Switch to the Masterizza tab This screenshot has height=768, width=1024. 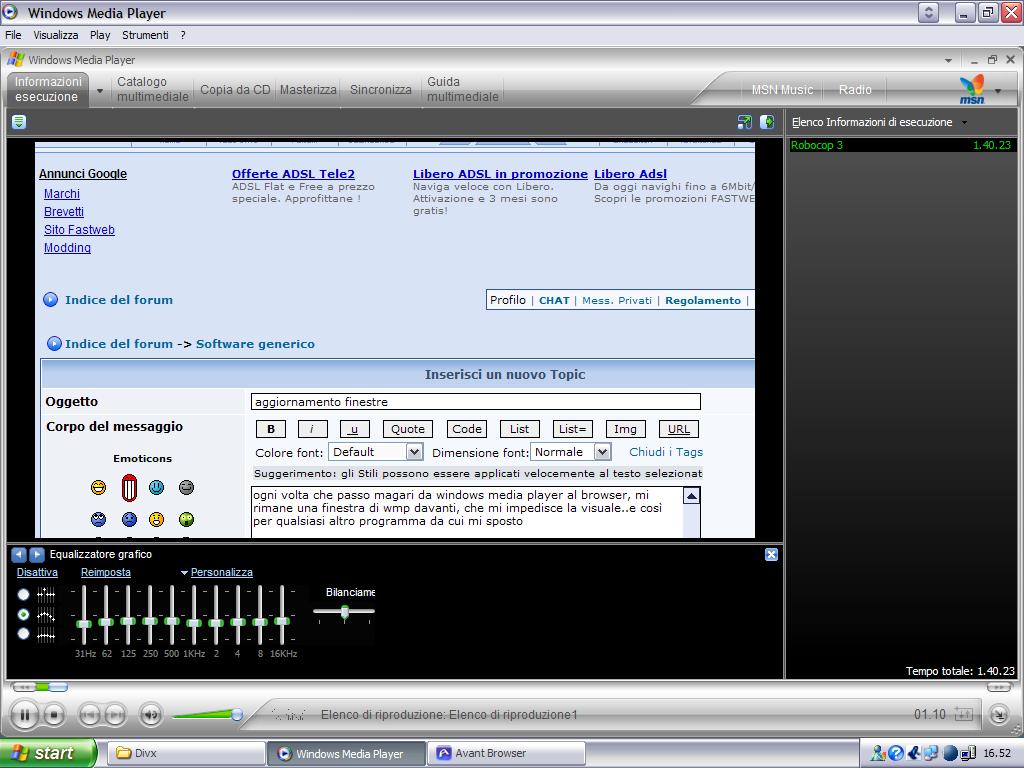308,90
